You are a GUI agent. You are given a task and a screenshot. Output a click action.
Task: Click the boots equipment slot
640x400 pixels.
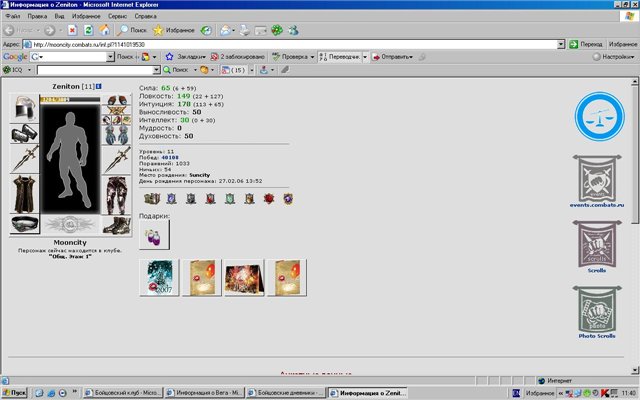117,225
